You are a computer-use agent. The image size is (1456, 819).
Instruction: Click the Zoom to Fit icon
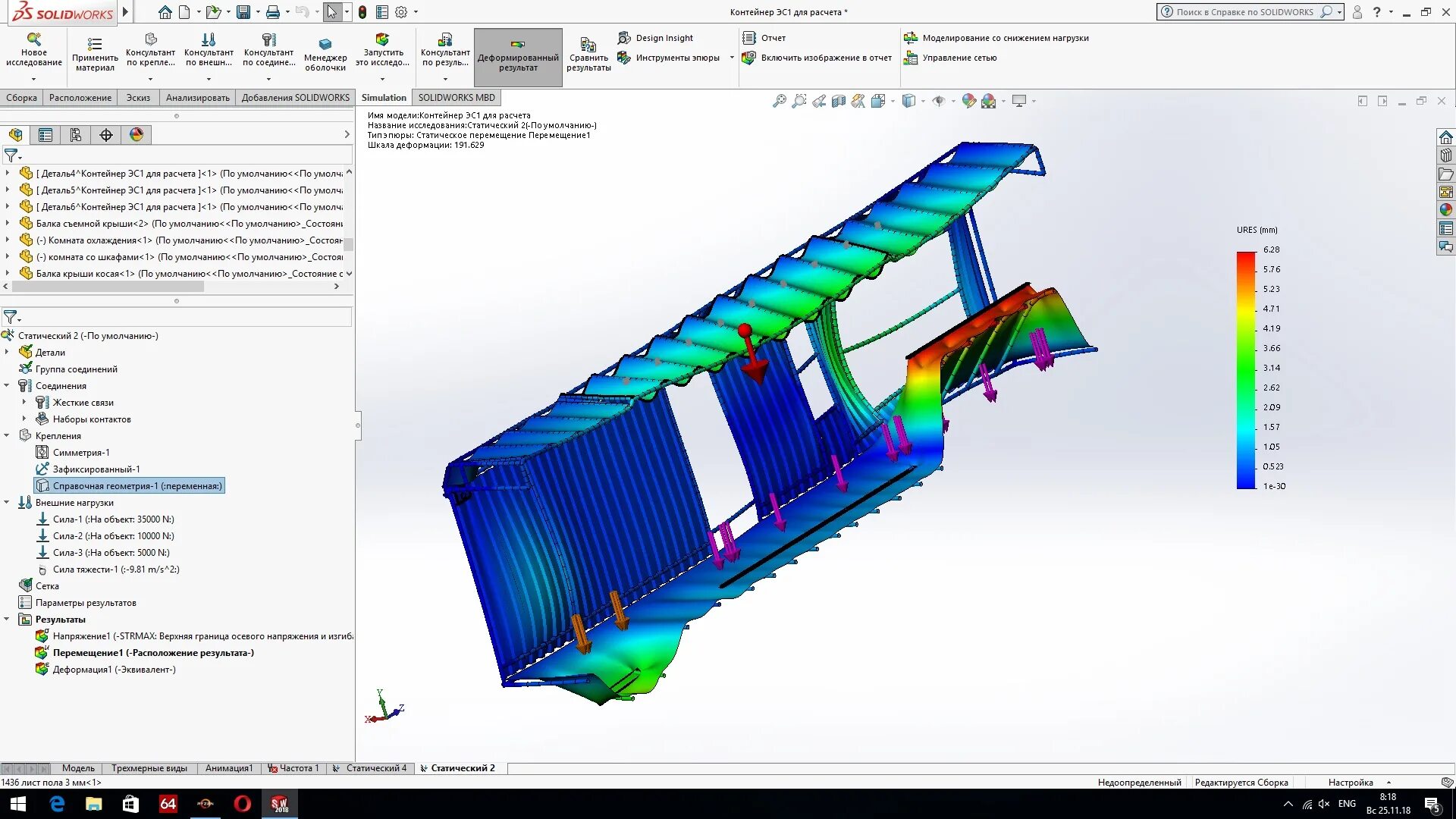point(779,101)
